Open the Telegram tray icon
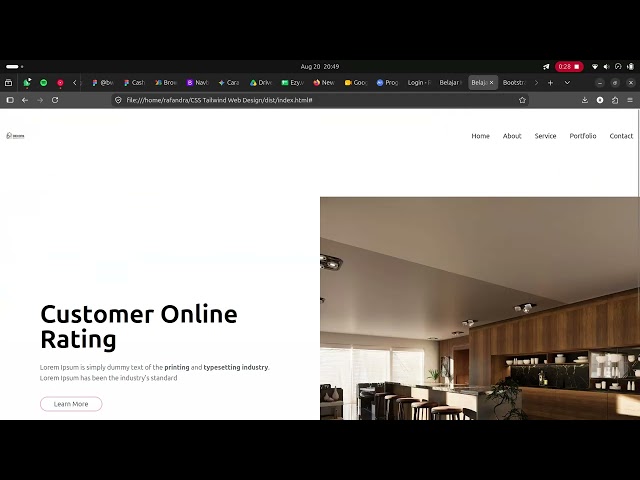 coord(546,67)
